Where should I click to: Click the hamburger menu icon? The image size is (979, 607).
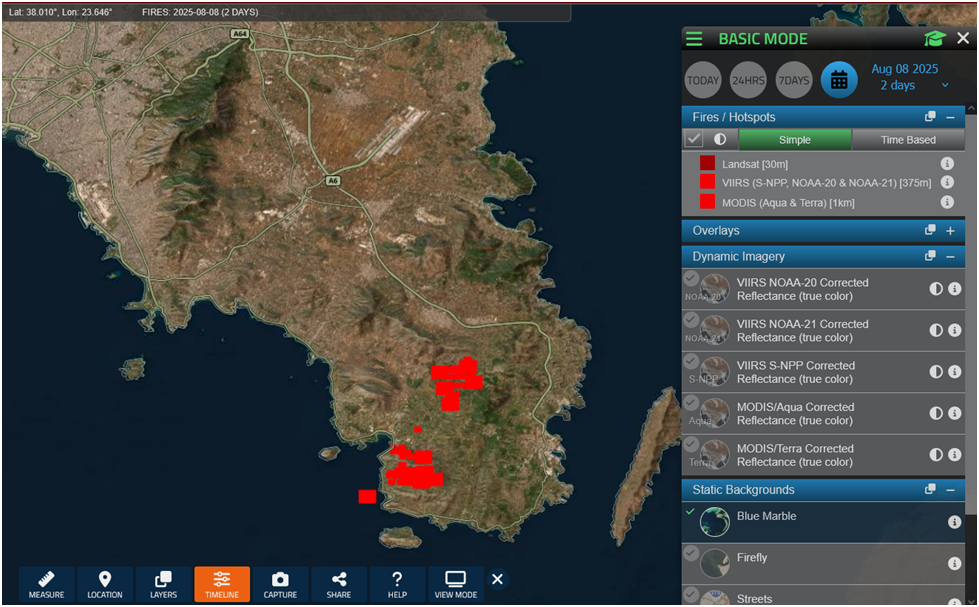(x=694, y=39)
